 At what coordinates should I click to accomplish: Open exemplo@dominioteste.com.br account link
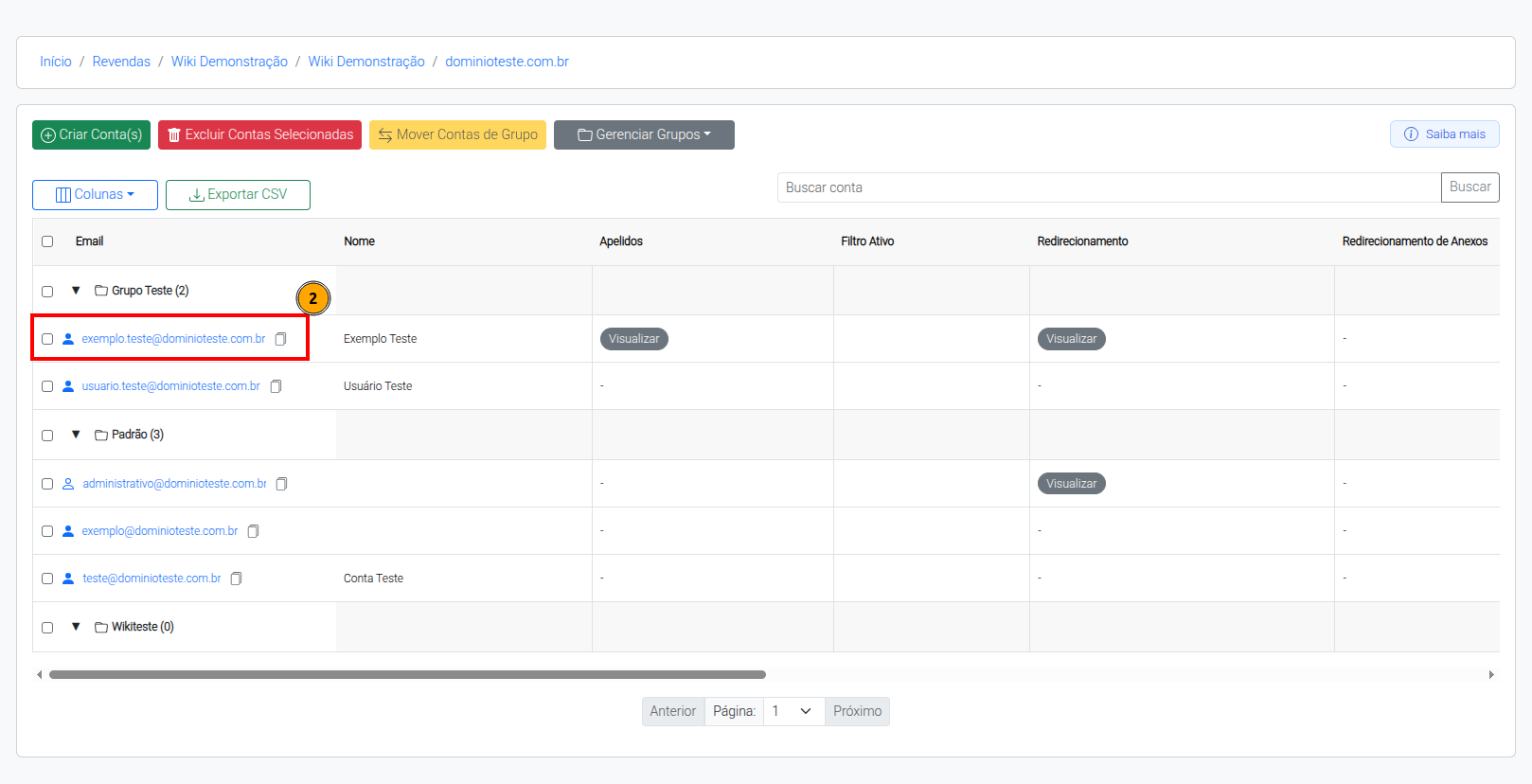(160, 531)
